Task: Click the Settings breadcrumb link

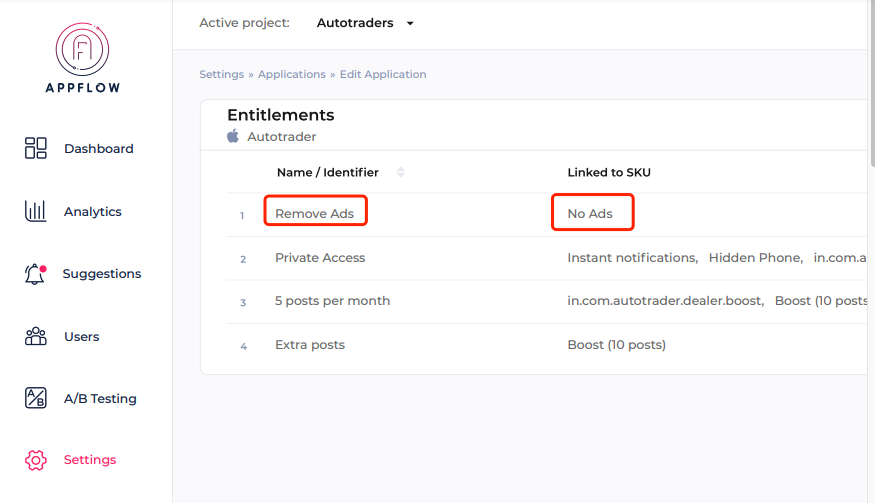Action: [221, 74]
